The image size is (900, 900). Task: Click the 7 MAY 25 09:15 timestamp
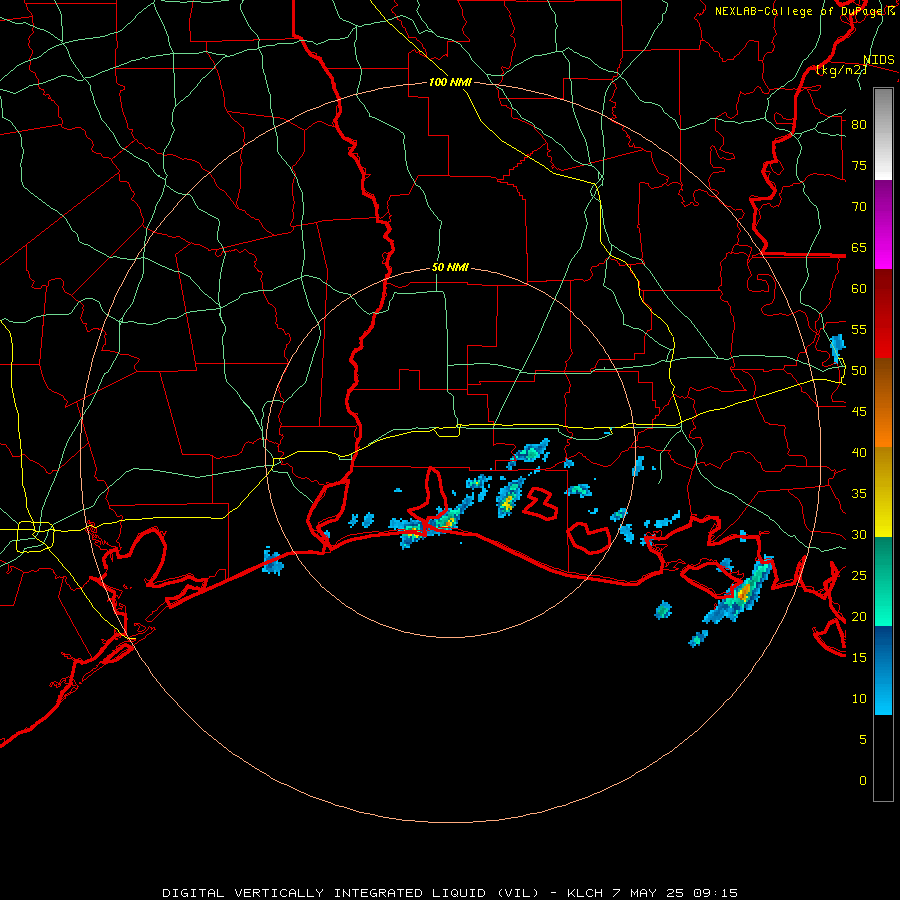677,893
